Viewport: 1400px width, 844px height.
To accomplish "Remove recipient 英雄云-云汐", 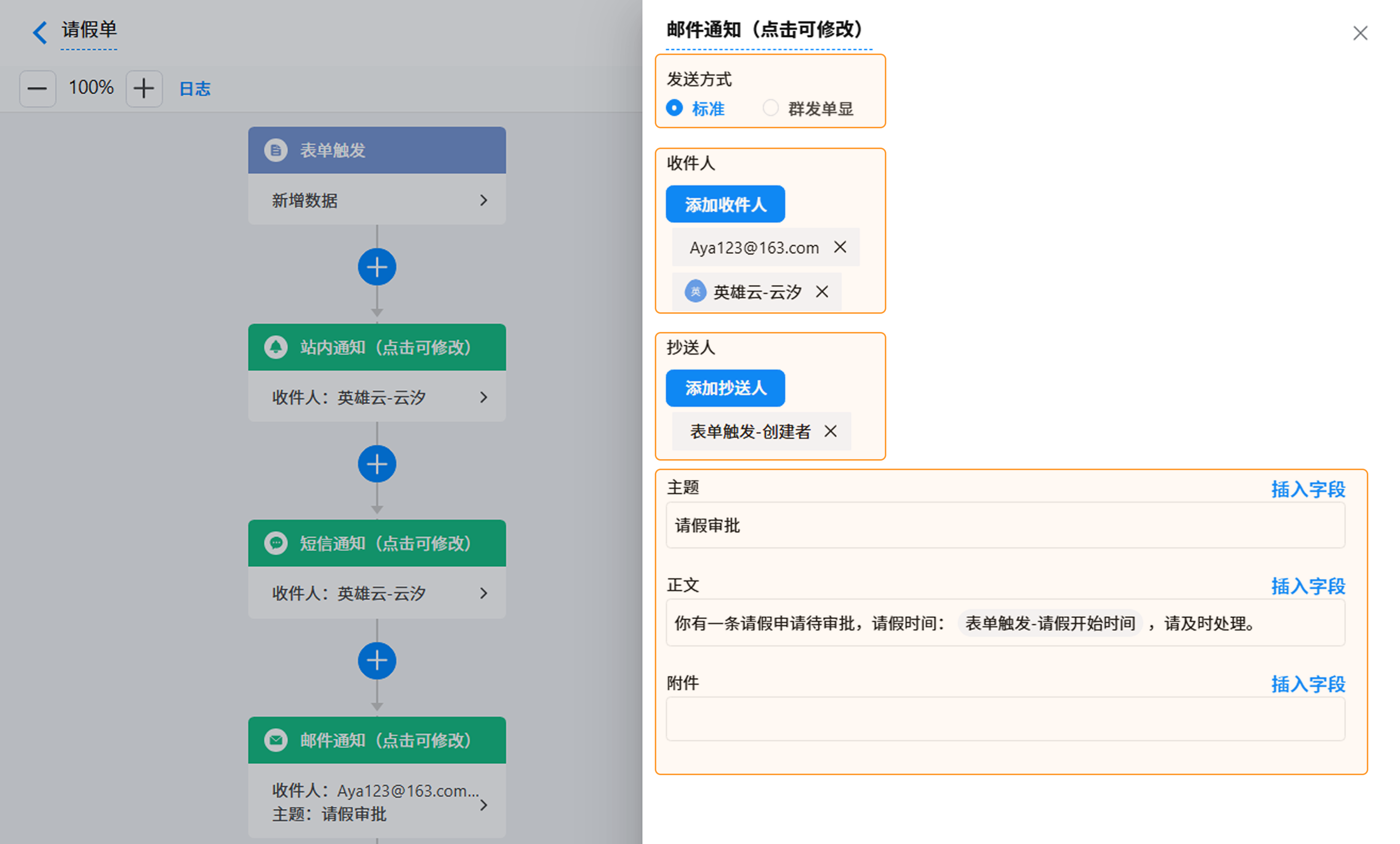I will pos(822,292).
